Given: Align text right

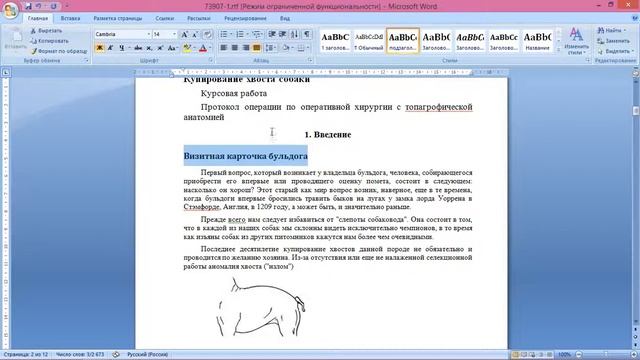Looking at the screenshot, I should click(x=246, y=48).
